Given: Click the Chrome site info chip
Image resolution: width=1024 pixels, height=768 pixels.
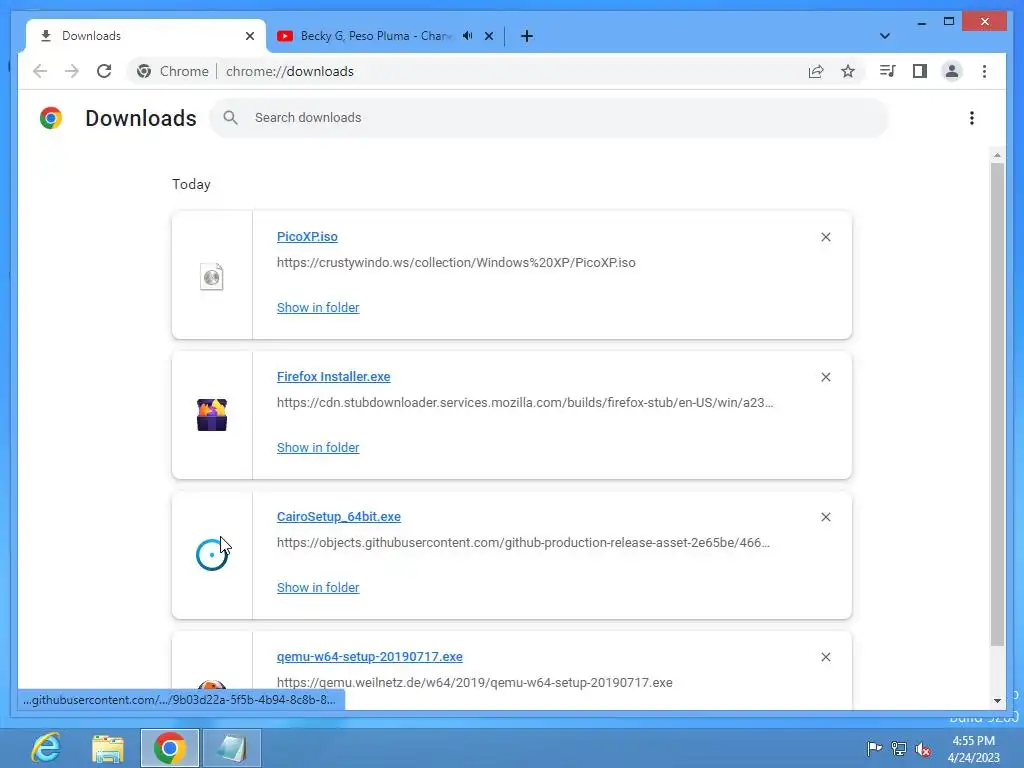Looking at the screenshot, I should click(173, 71).
